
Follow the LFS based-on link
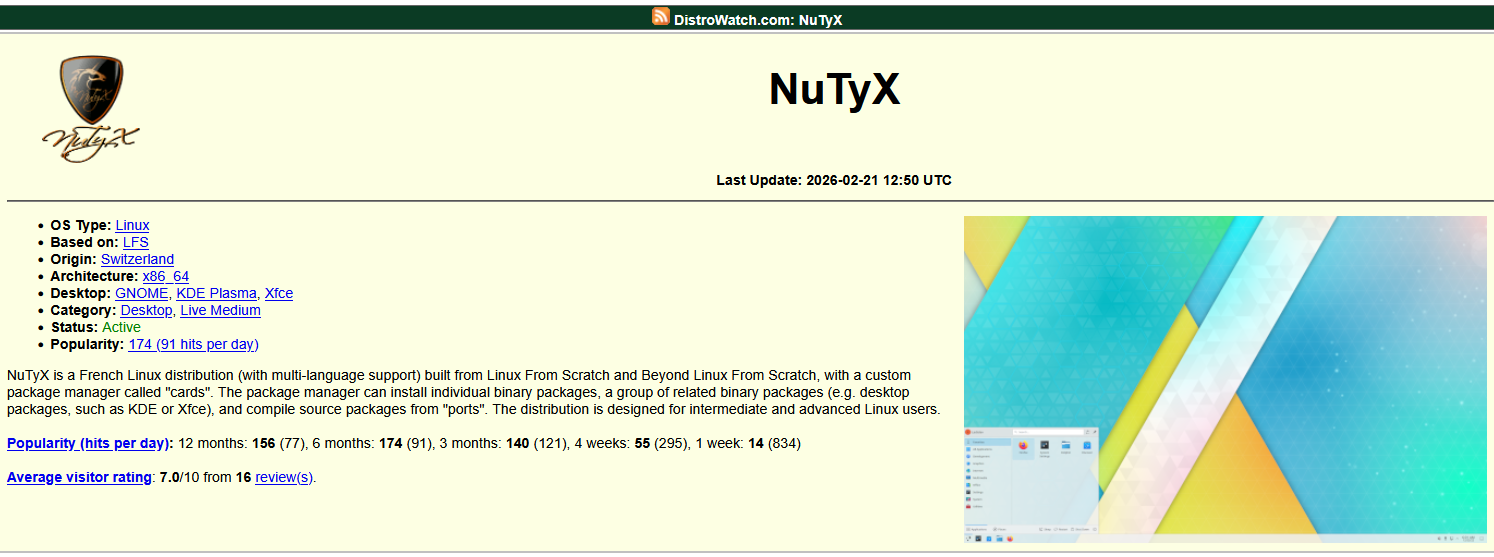[x=136, y=242]
